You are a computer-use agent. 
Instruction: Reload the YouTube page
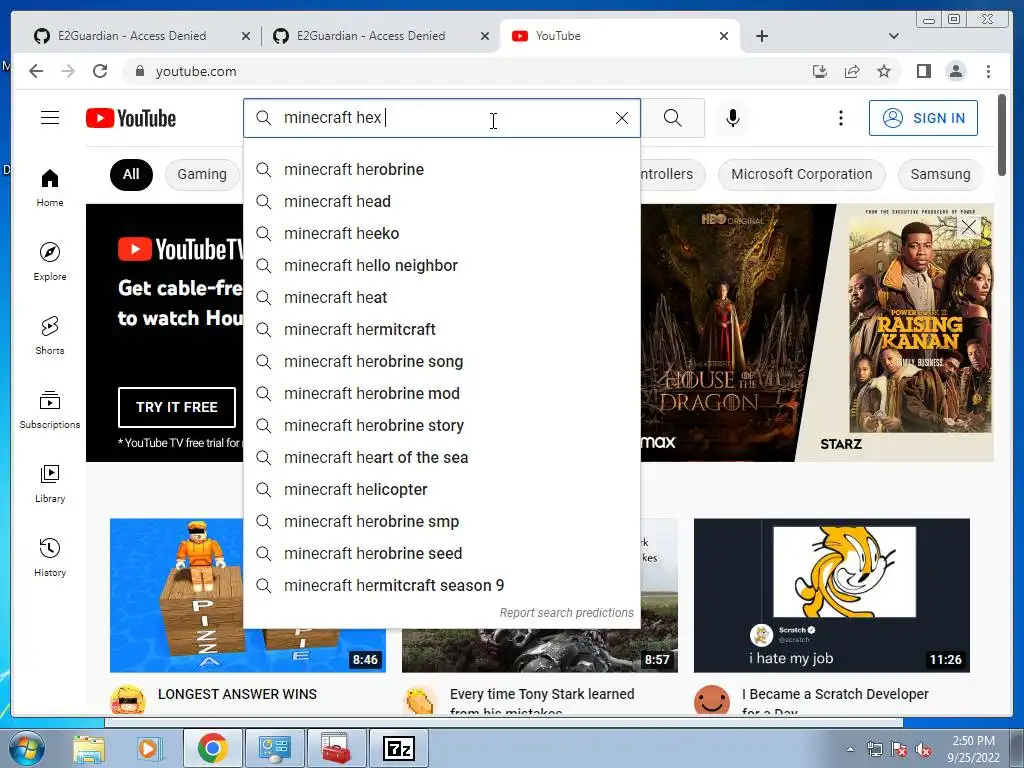pyautogui.click(x=100, y=71)
